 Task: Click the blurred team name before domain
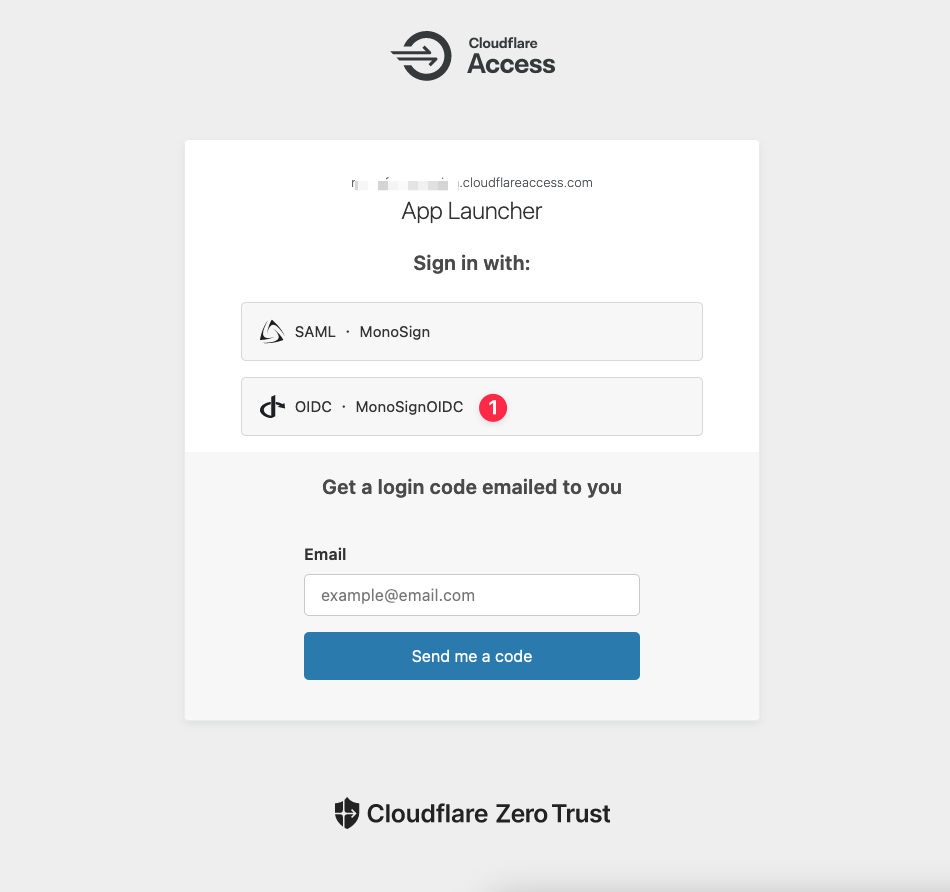(x=403, y=183)
